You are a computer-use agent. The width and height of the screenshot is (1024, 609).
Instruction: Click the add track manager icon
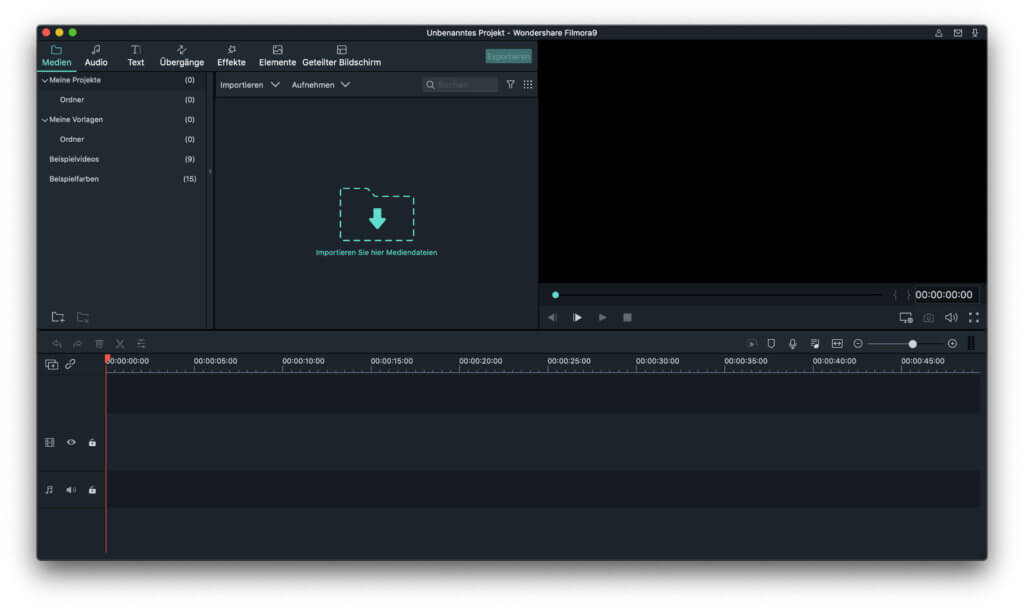(51, 364)
